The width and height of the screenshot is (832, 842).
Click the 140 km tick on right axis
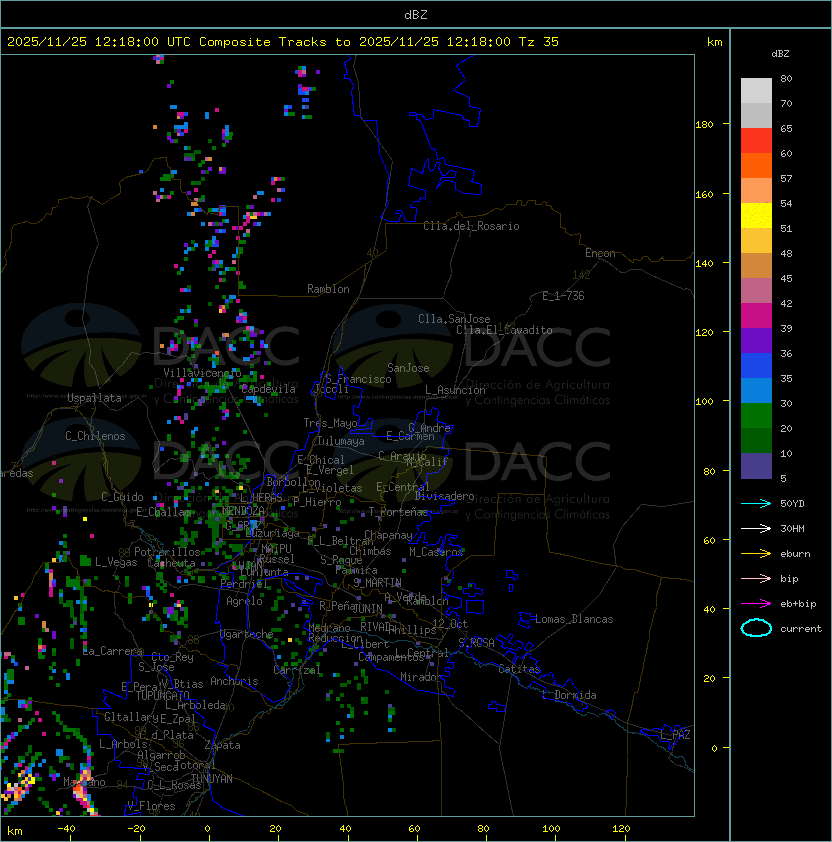click(x=704, y=263)
